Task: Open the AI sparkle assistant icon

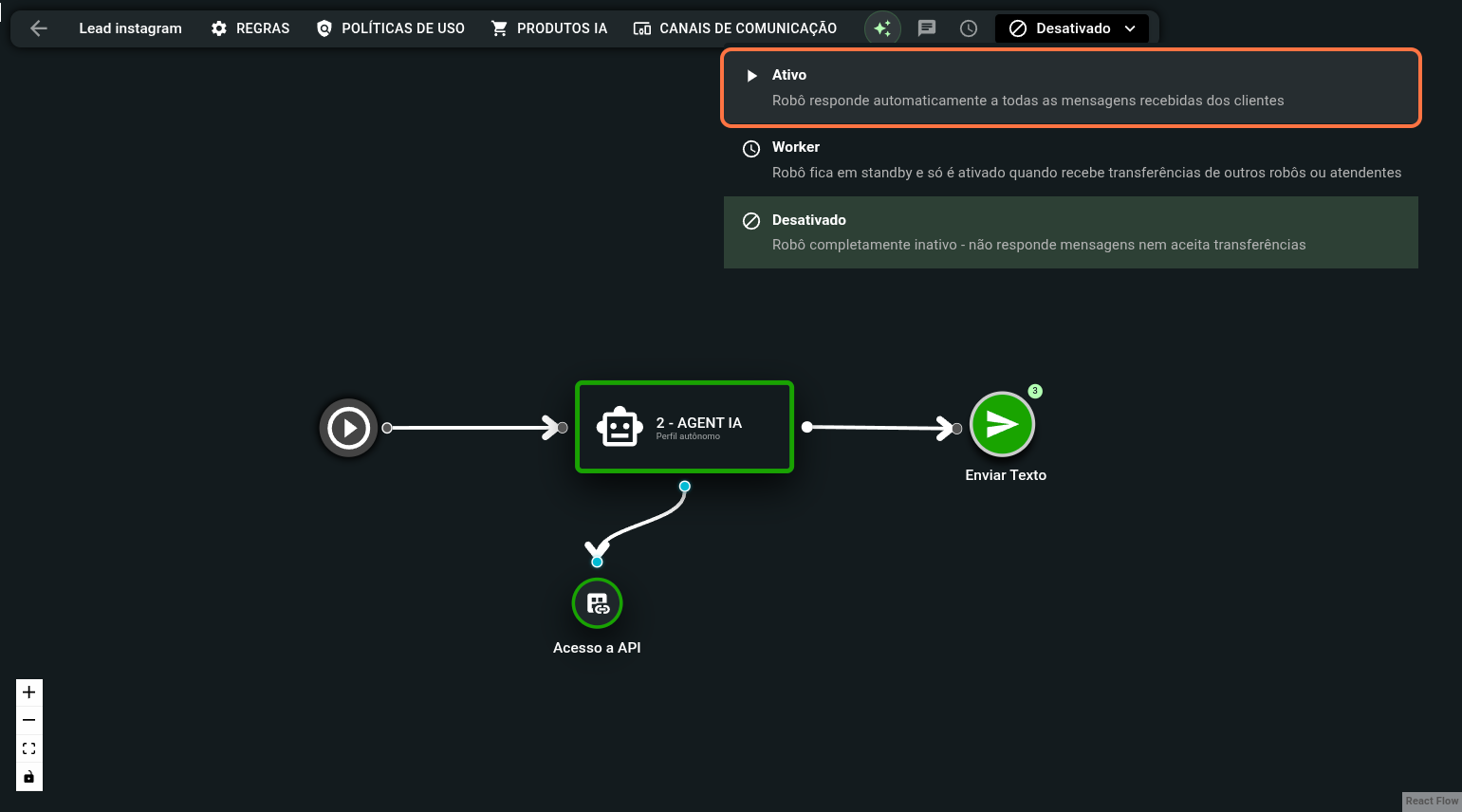Action: (x=882, y=28)
